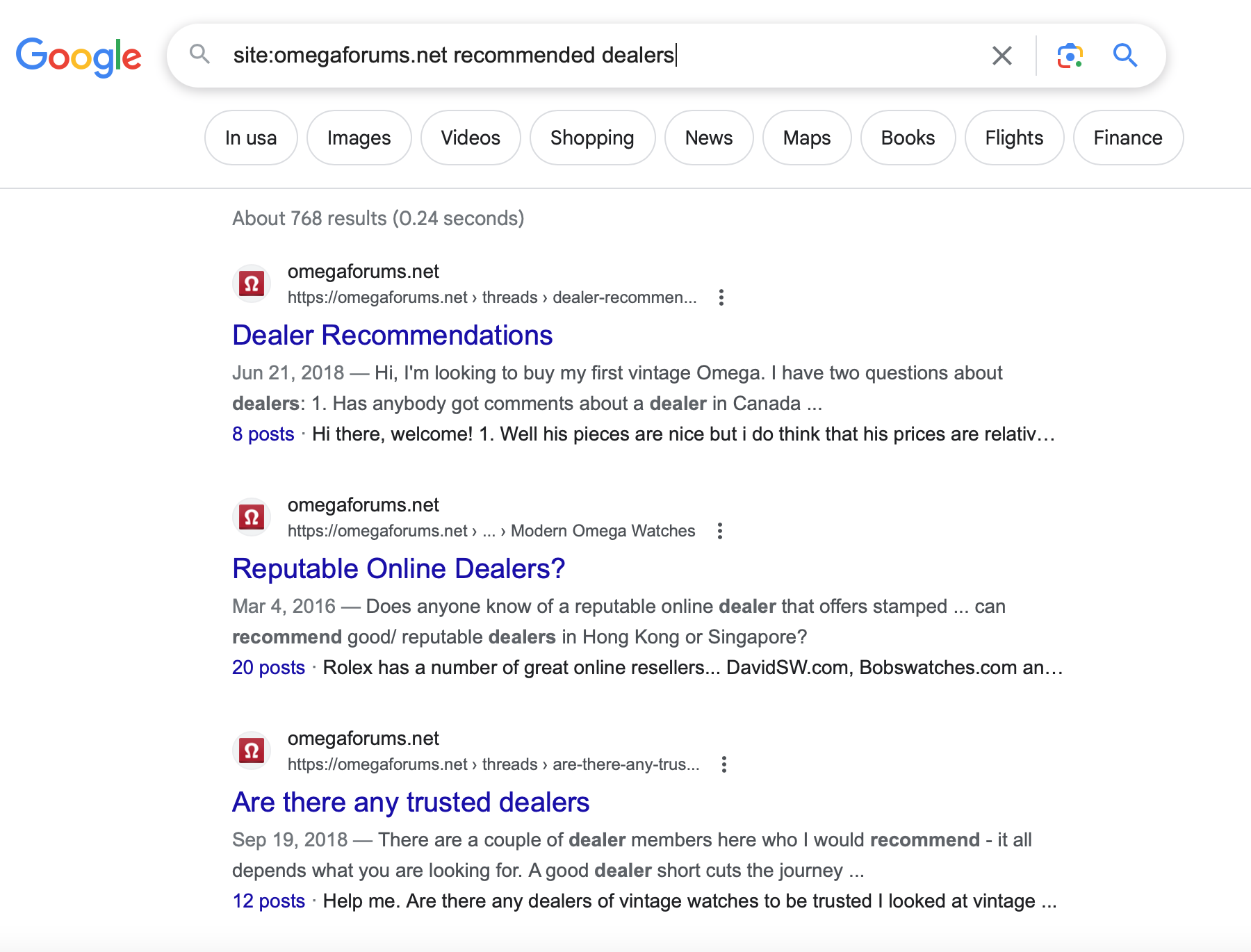The image size is (1251, 952).
Task: Open Google Lens image search
Action: click(x=1070, y=56)
